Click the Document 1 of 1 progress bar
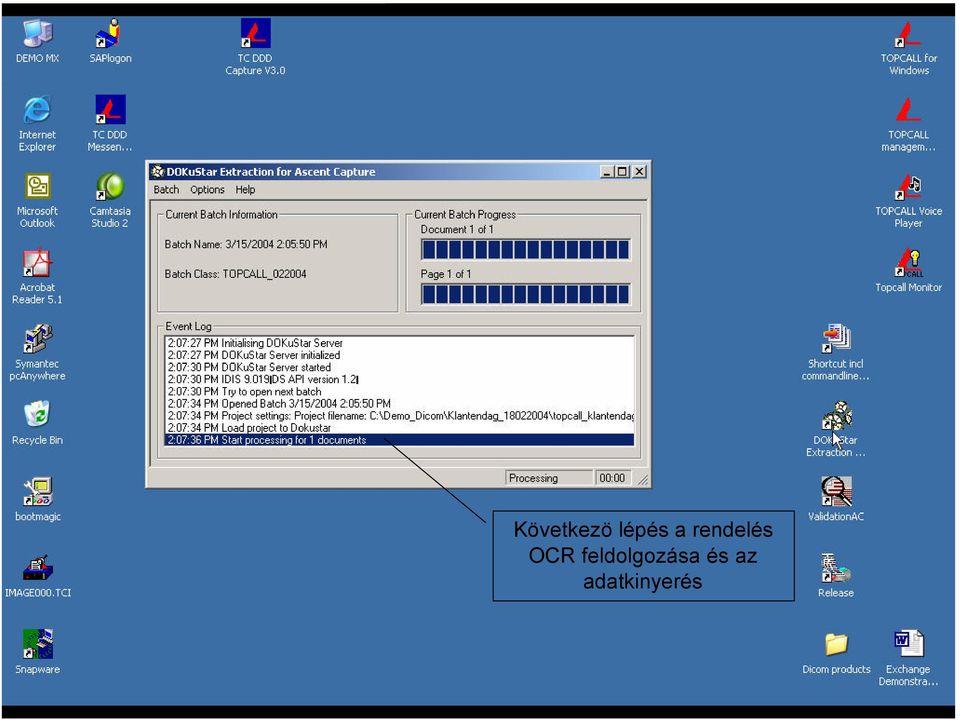960x720 pixels. (x=525, y=250)
